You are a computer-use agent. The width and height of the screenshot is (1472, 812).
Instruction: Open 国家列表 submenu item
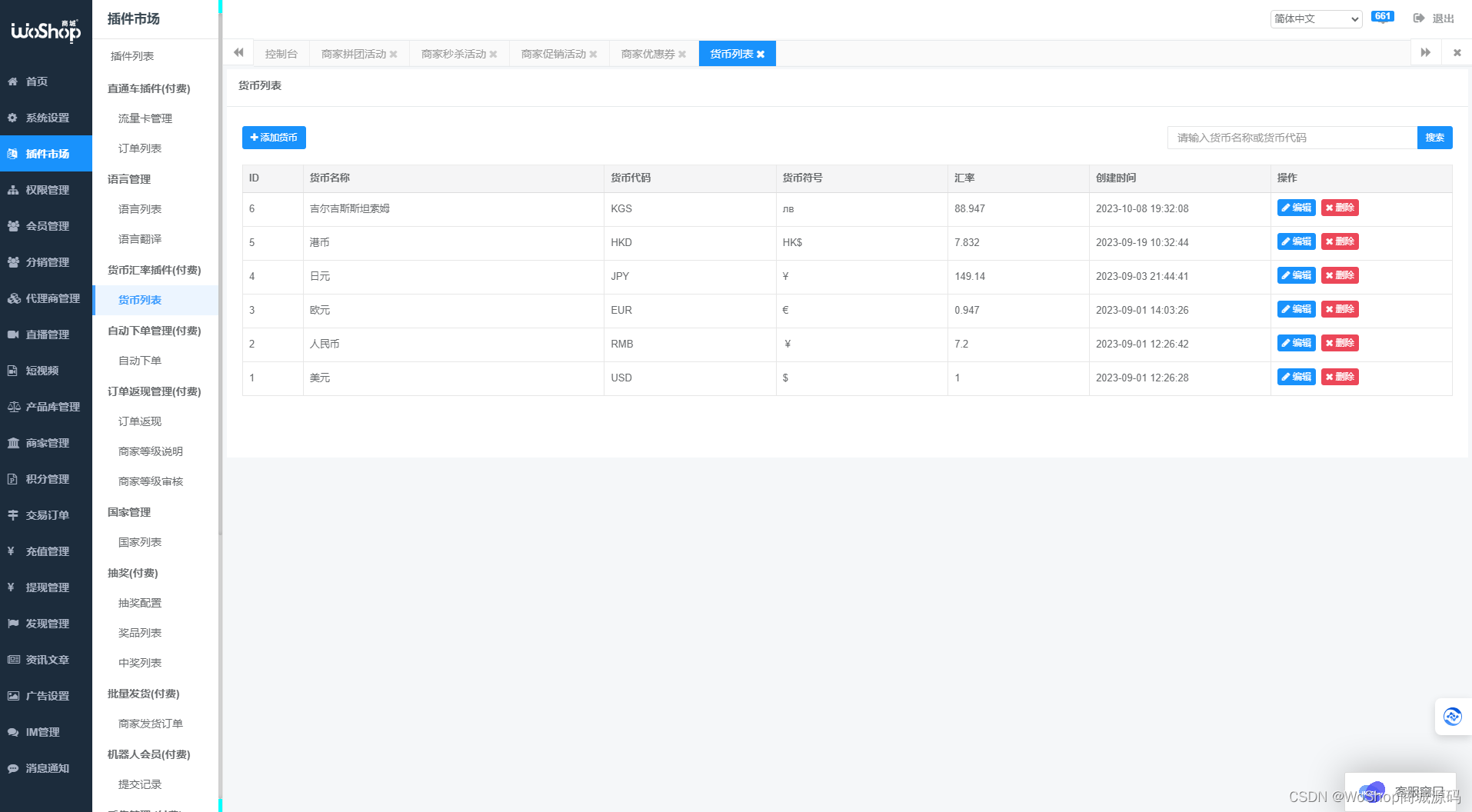tap(140, 542)
